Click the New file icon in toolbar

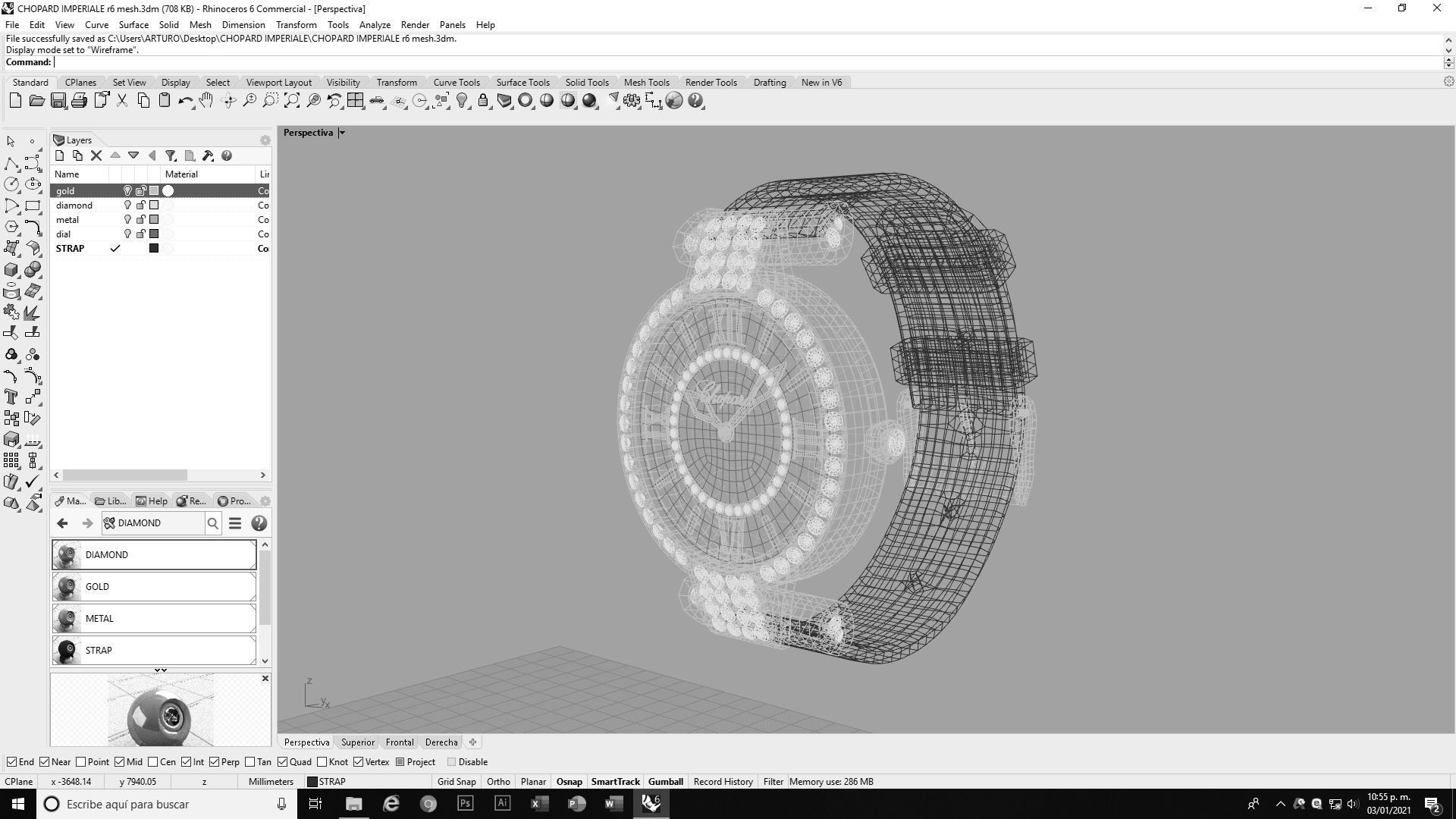tap(15, 100)
